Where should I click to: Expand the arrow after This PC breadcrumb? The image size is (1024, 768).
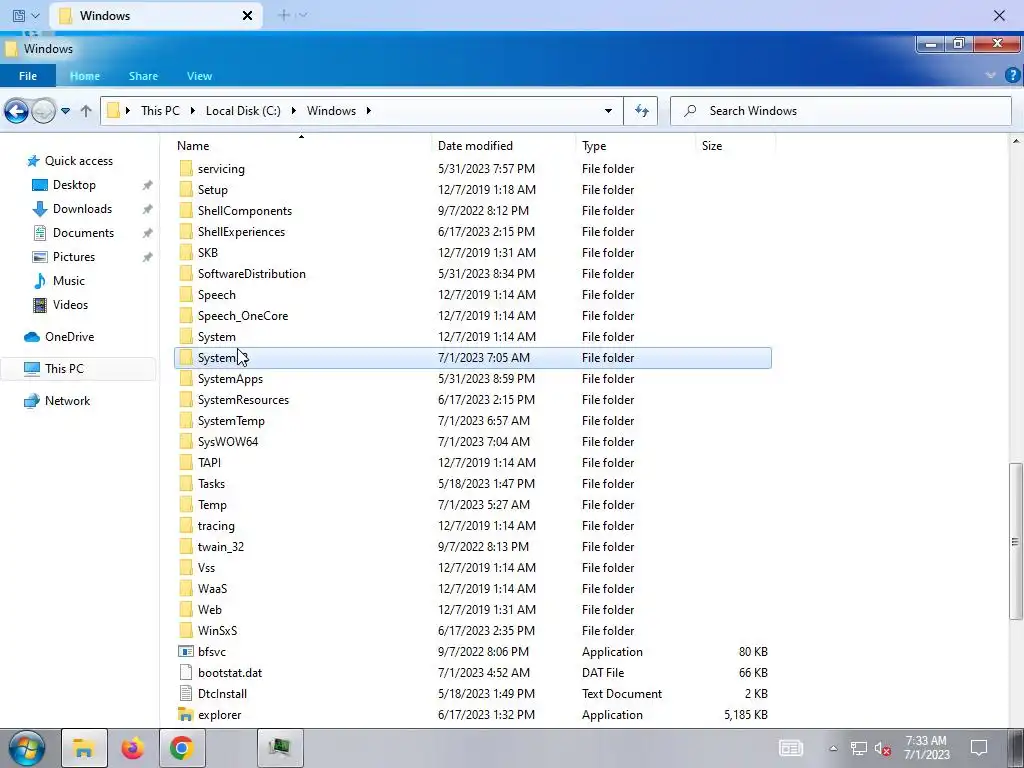click(x=193, y=111)
